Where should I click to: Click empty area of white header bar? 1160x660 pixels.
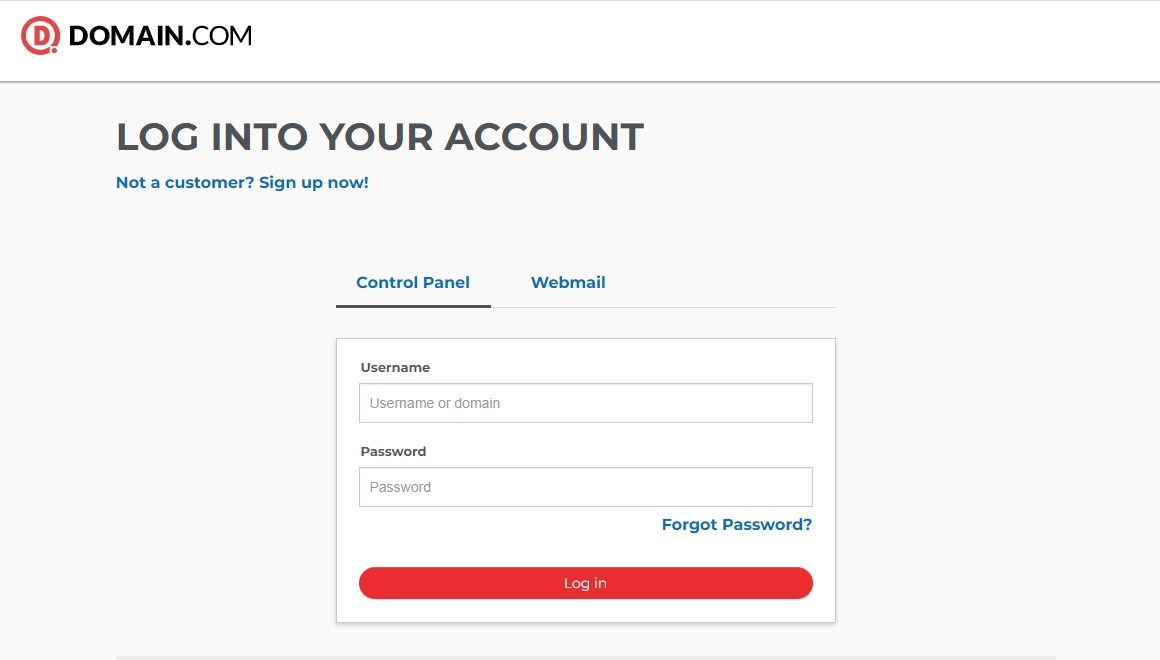700,40
